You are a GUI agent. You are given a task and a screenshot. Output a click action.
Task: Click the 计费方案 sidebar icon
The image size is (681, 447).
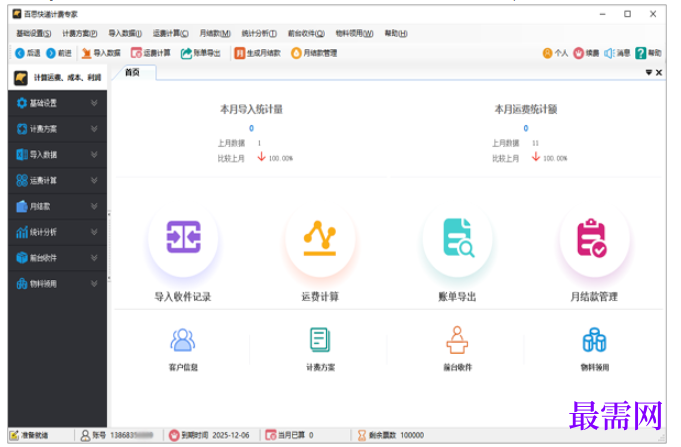pyautogui.click(x=22, y=129)
